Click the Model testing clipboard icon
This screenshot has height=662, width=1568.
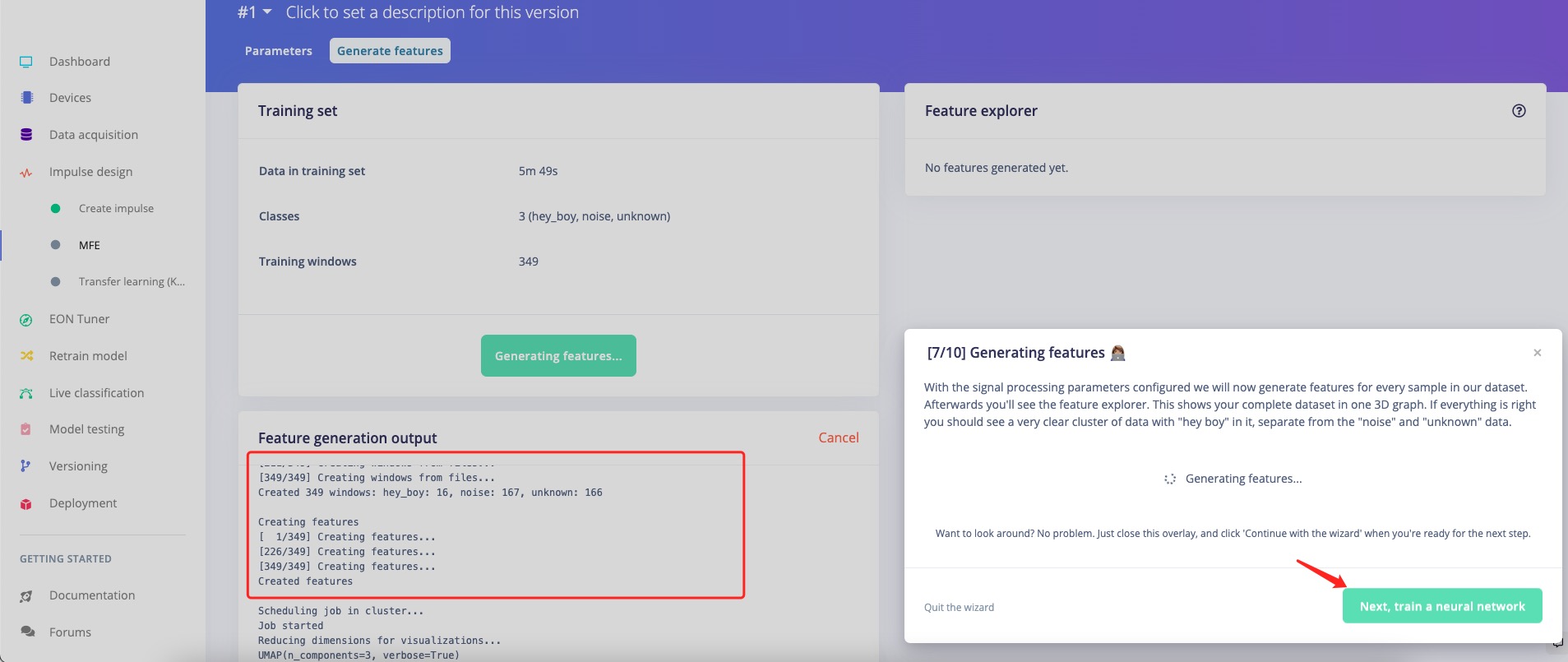coord(26,429)
